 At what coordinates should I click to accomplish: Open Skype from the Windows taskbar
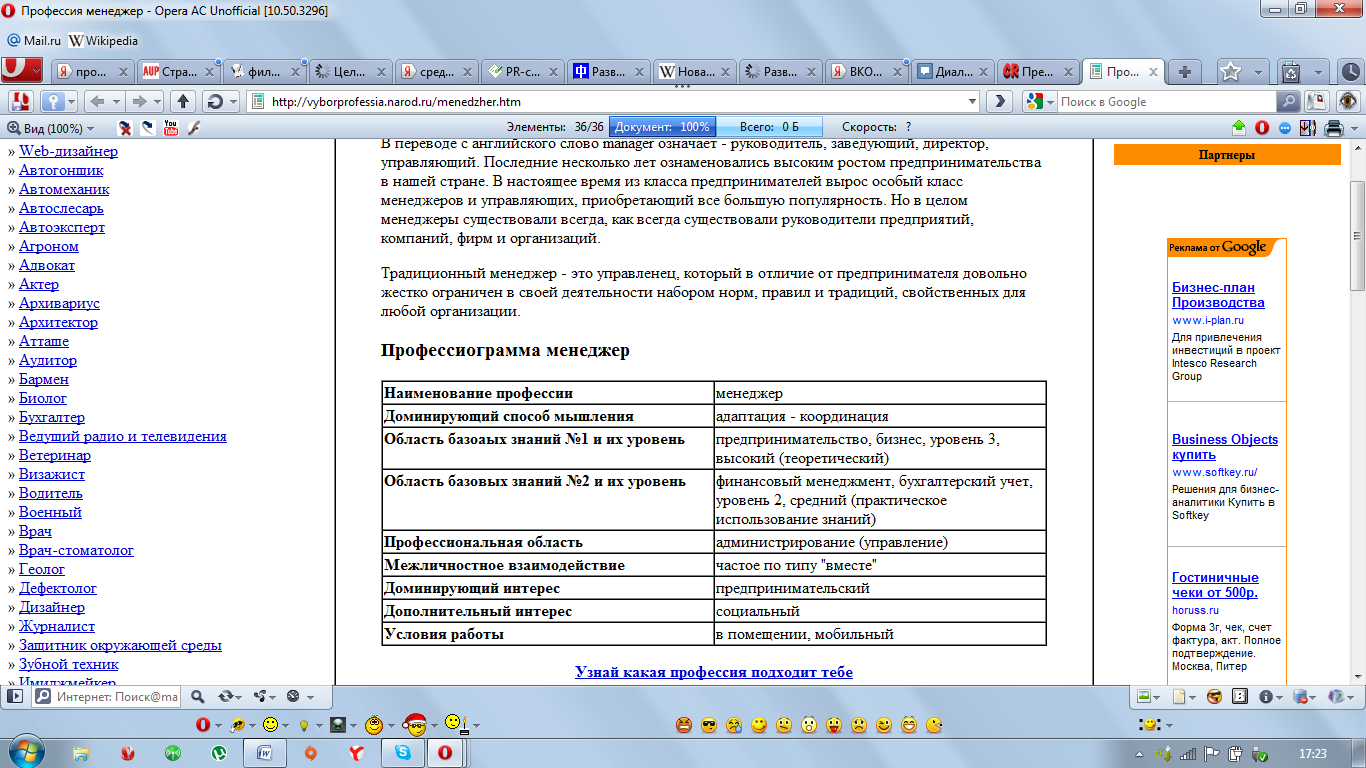(402, 753)
